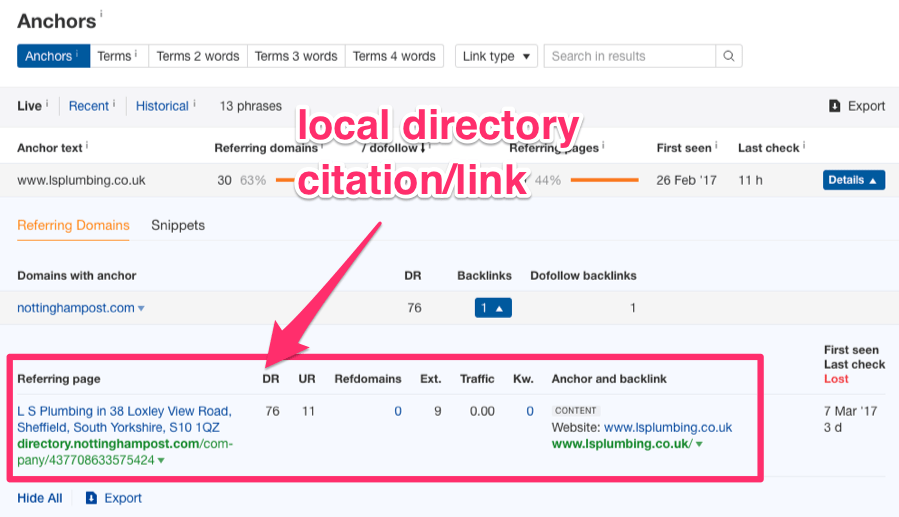Select the Terms 2 words tab

198,56
